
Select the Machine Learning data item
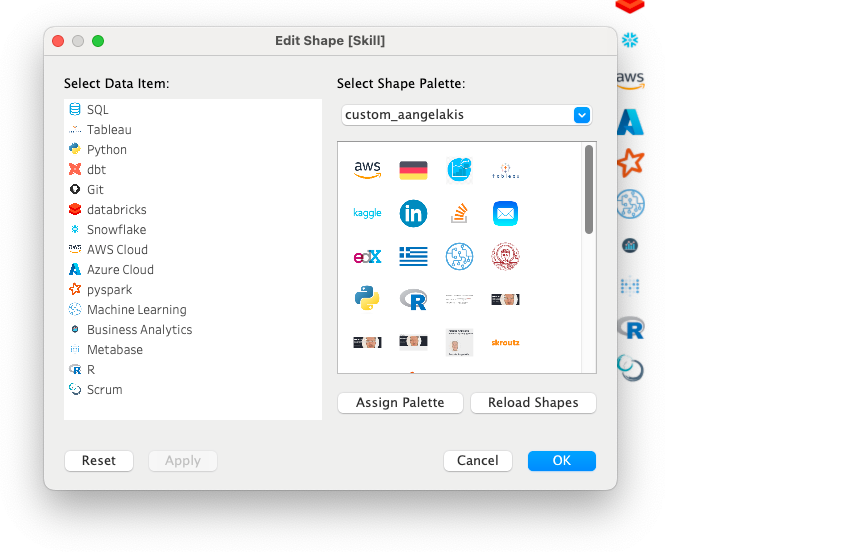pyautogui.click(x=193, y=310)
